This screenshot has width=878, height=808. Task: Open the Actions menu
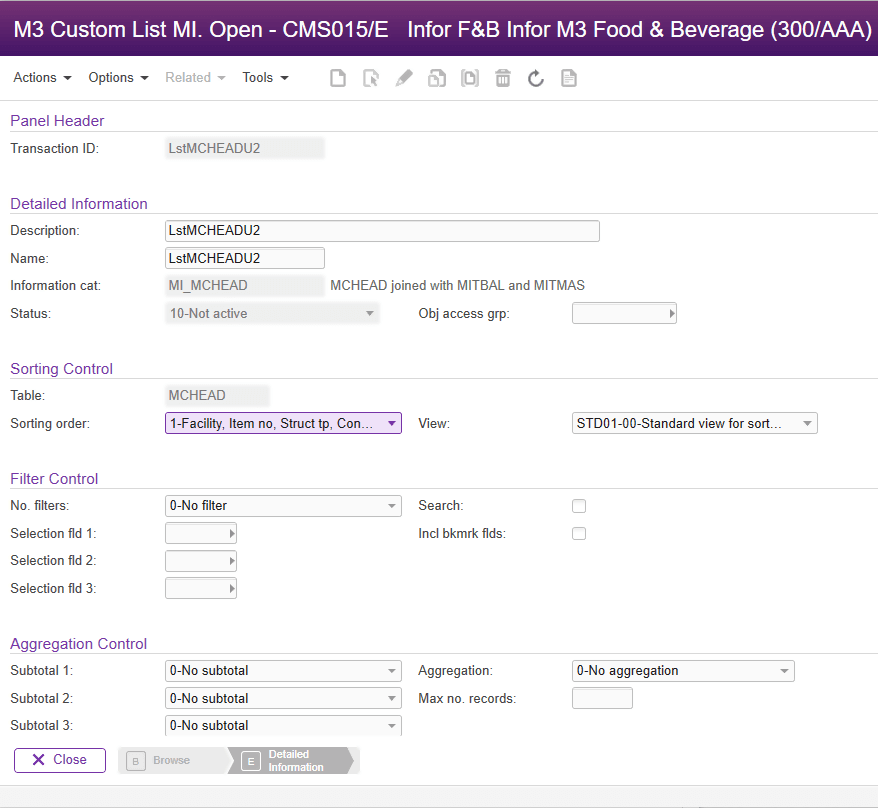42,77
